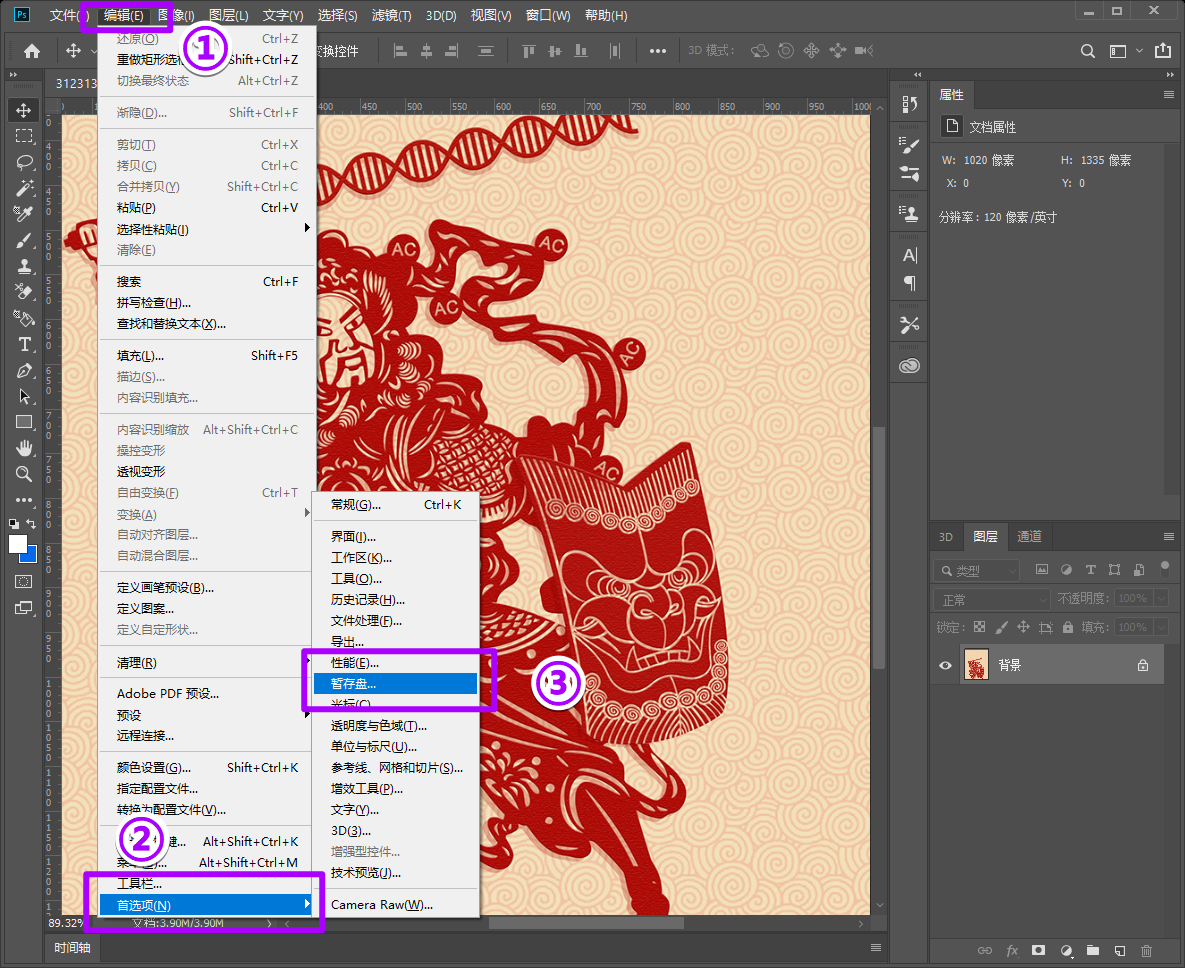This screenshot has height=968, width=1185.
Task: Open the Search magnifier at top right
Action: [x=1088, y=51]
